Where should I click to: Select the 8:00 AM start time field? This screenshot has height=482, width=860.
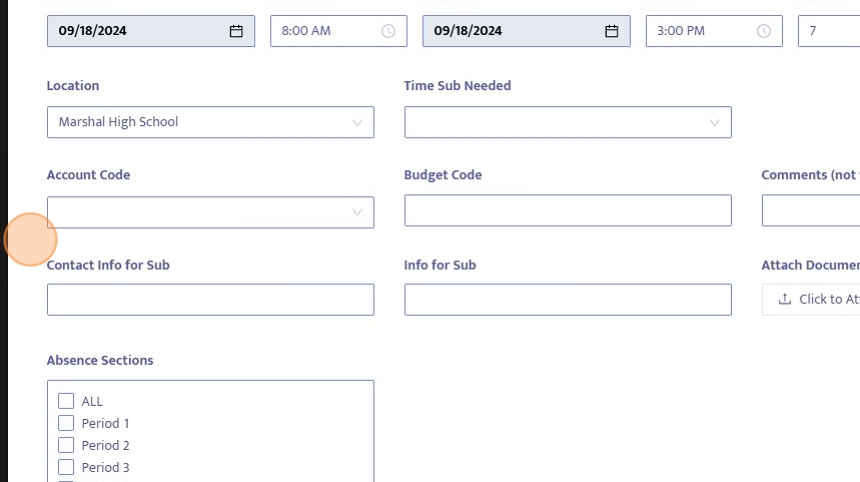(325, 31)
